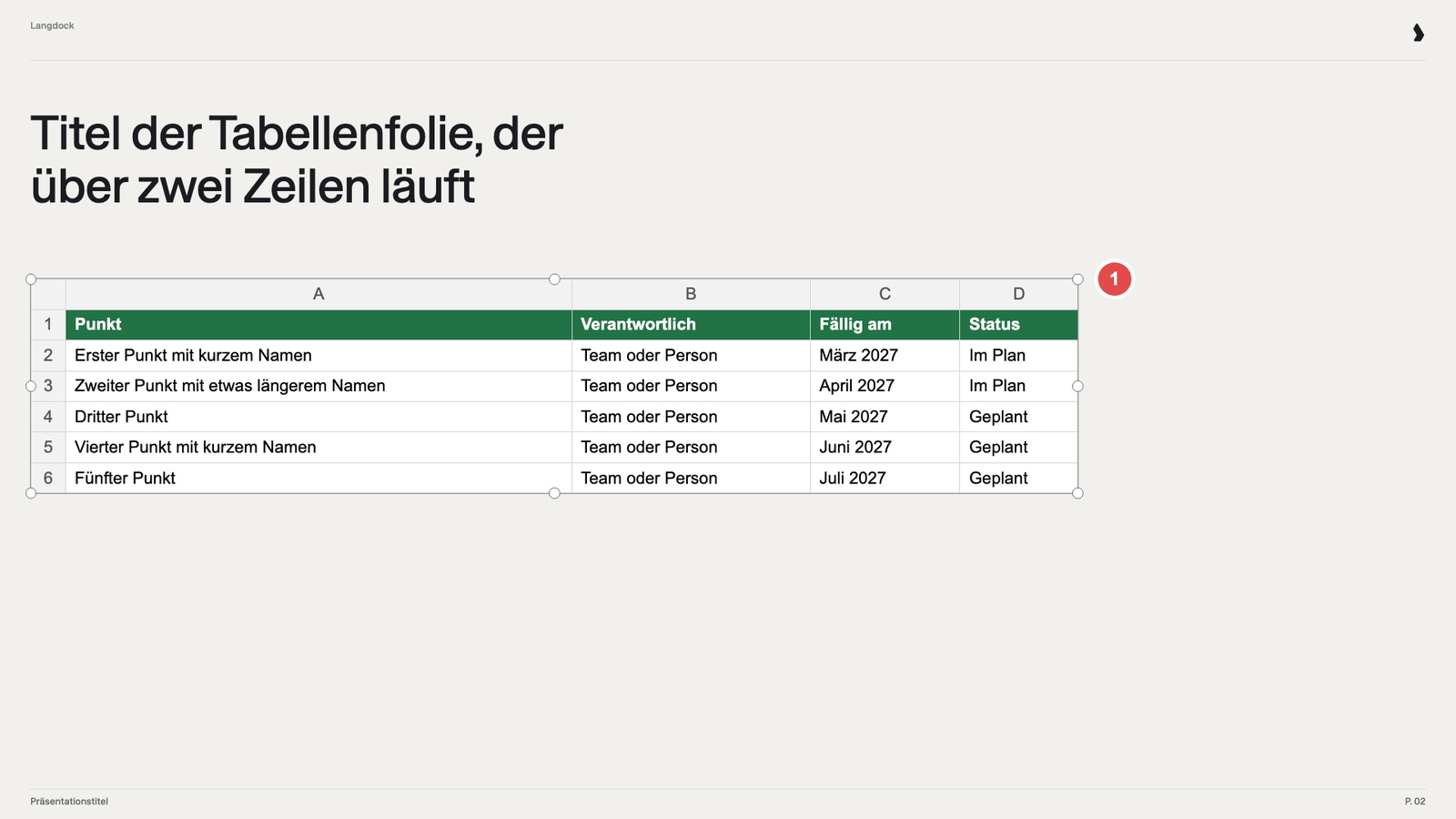Select the 'Dritter Punkt' cell

tap(318, 417)
